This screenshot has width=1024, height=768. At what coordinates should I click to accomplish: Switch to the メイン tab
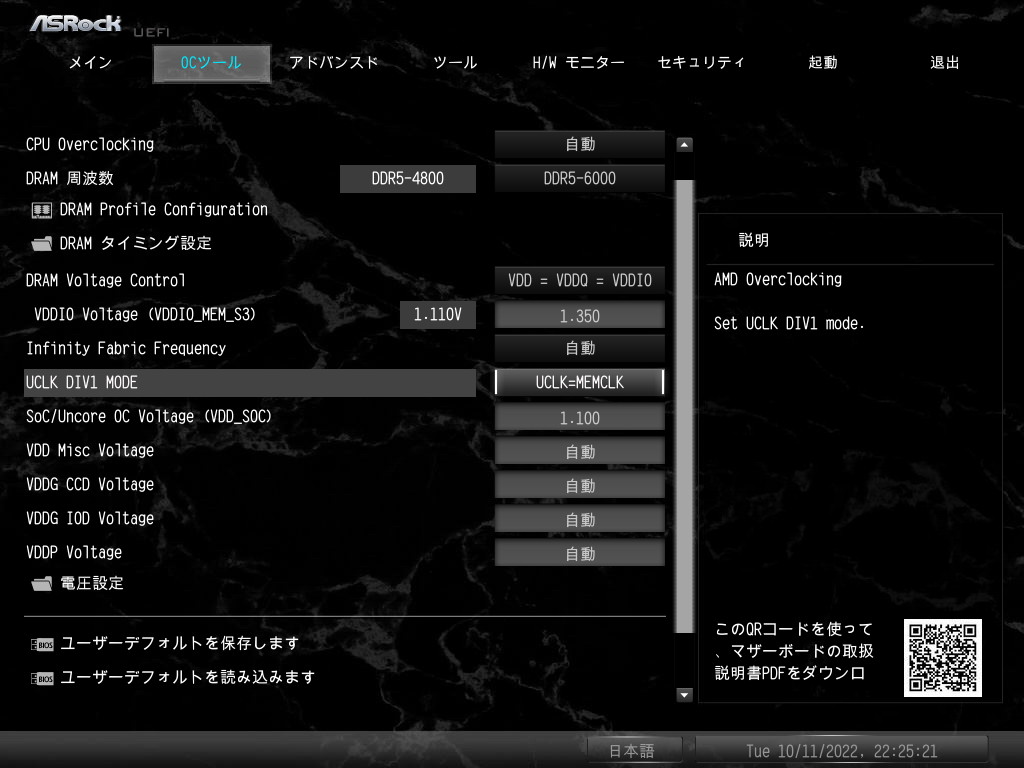91,63
